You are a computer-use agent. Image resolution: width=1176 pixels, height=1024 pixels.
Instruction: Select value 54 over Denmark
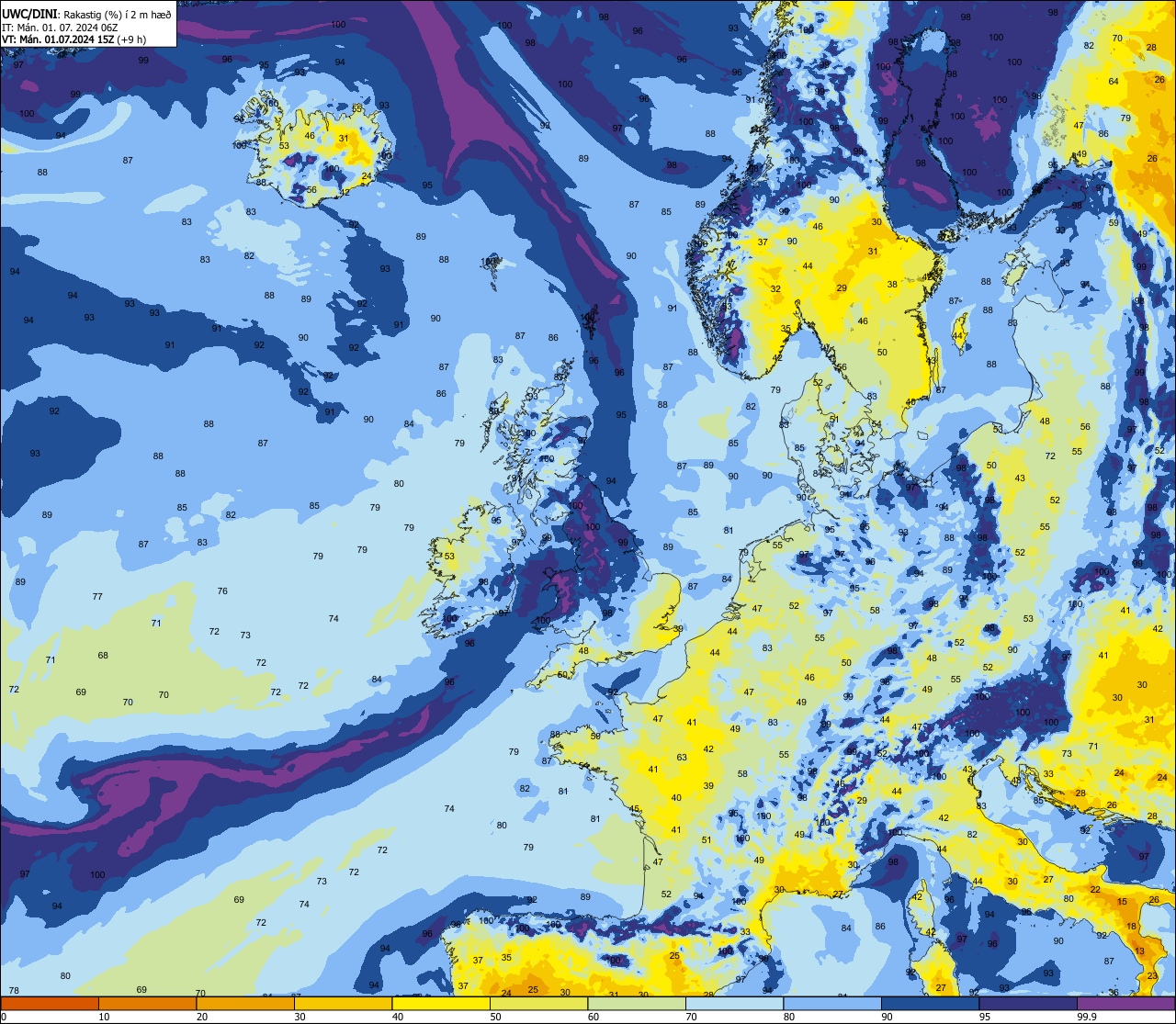point(876,423)
